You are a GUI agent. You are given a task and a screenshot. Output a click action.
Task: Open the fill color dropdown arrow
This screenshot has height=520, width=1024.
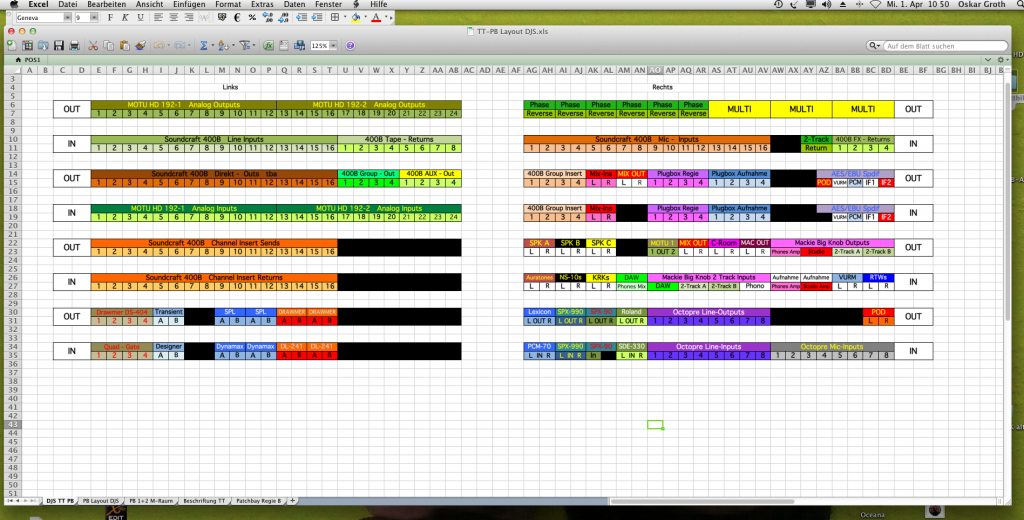coord(366,18)
